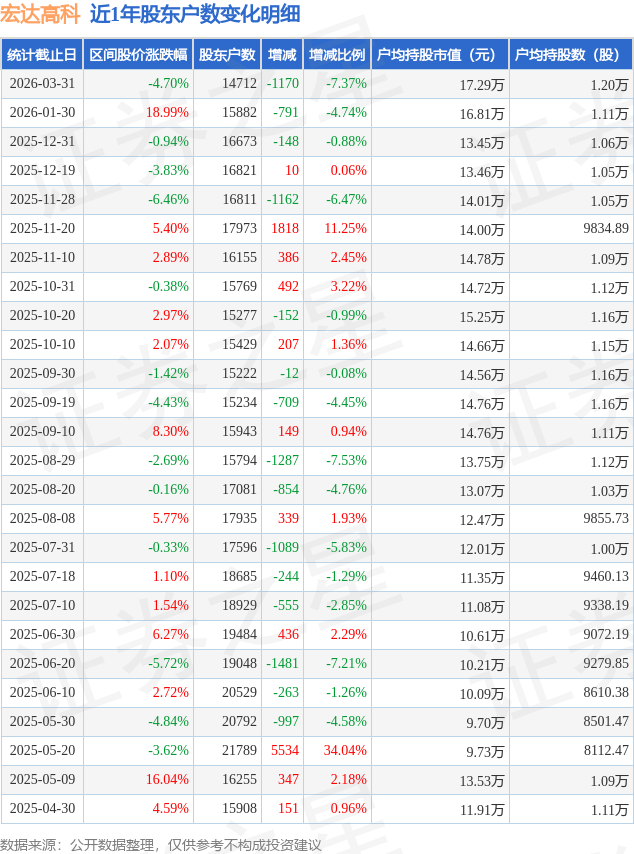Click the 34.04% change ratio cell
Viewport: 634px width, 854px height.
pos(344,750)
